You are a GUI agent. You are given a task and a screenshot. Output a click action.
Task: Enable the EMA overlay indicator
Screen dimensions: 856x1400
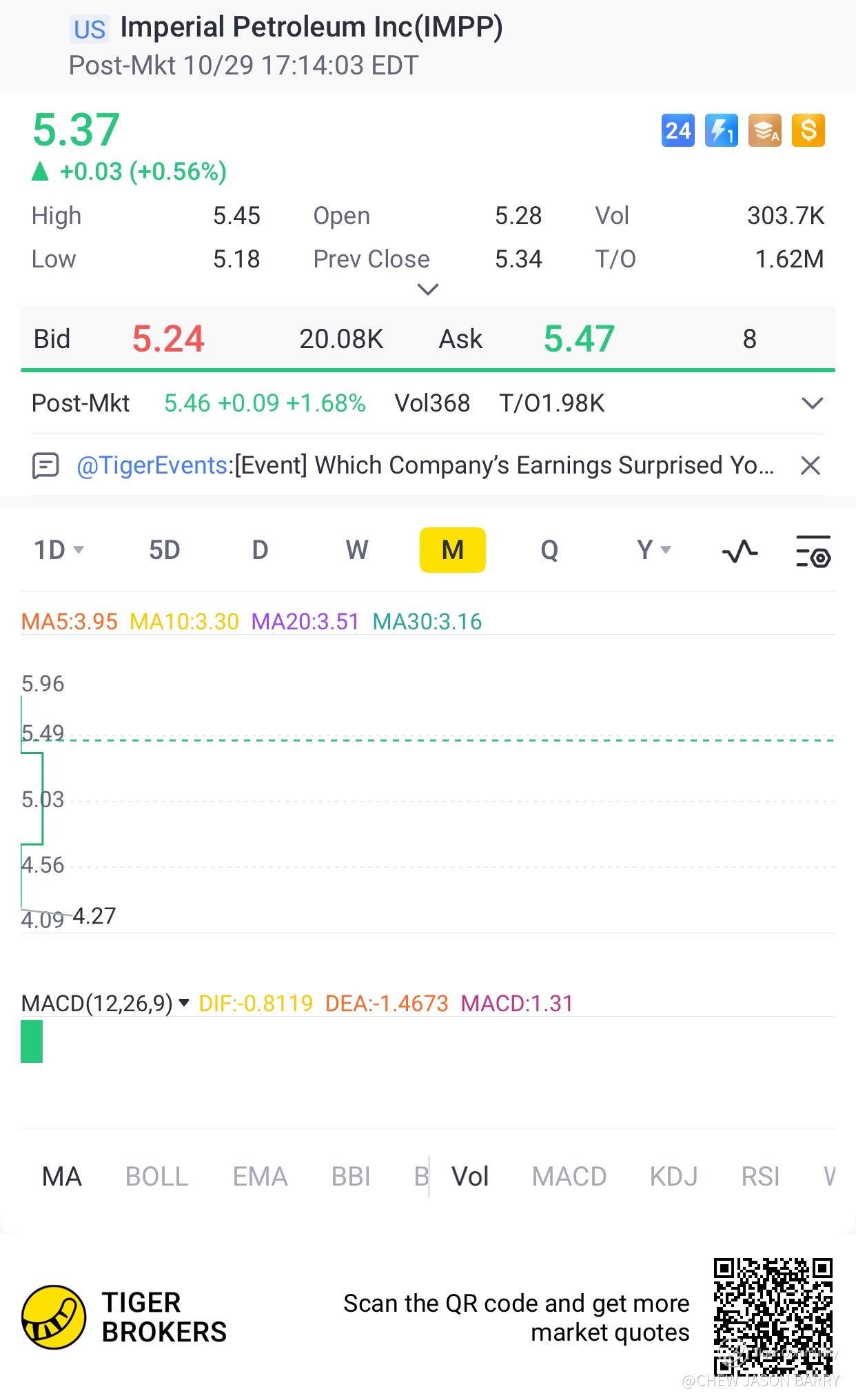260,1177
